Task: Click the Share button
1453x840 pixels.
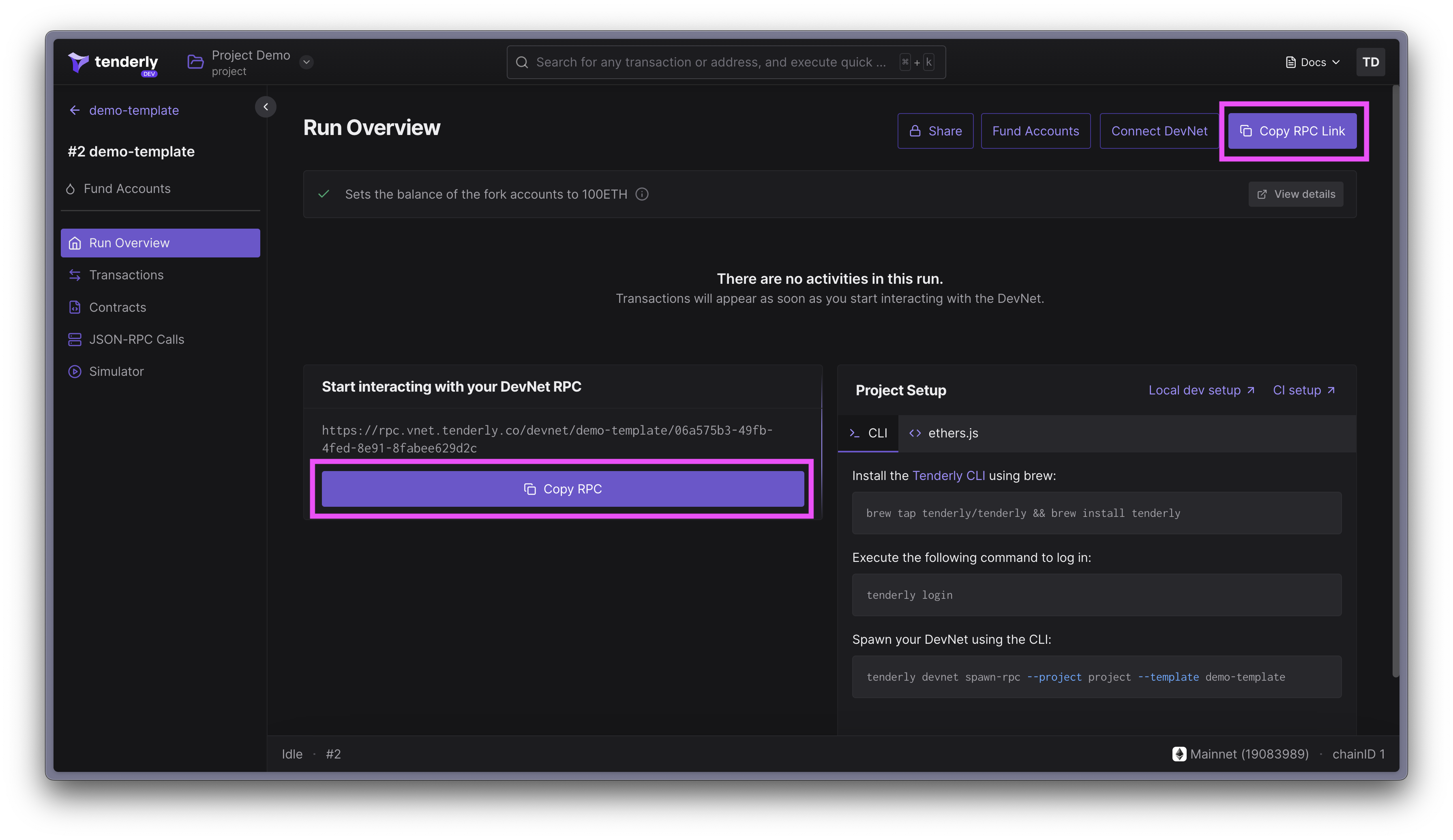Action: [x=934, y=131]
